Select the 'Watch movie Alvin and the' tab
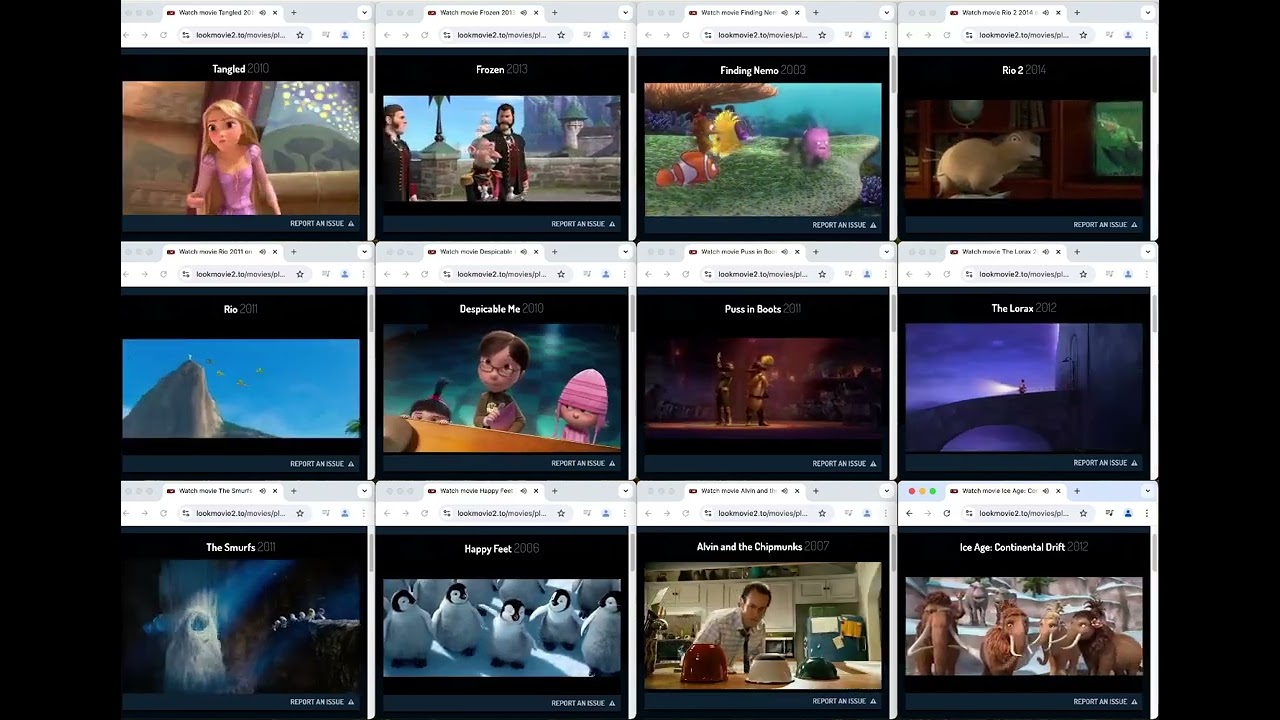Image resolution: width=1280 pixels, height=720 pixels. [x=744, y=491]
